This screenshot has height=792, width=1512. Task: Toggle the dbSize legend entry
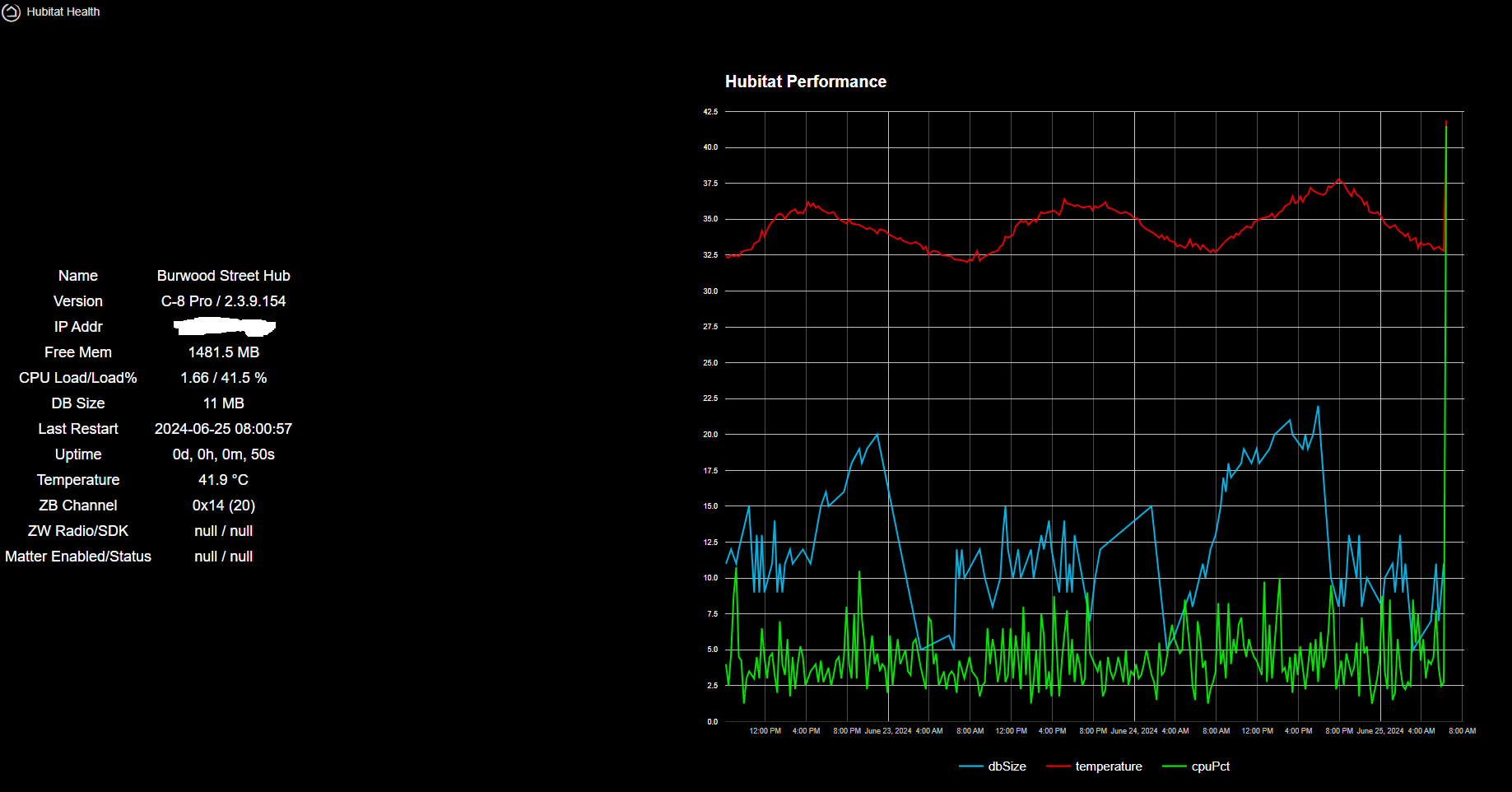click(x=993, y=766)
